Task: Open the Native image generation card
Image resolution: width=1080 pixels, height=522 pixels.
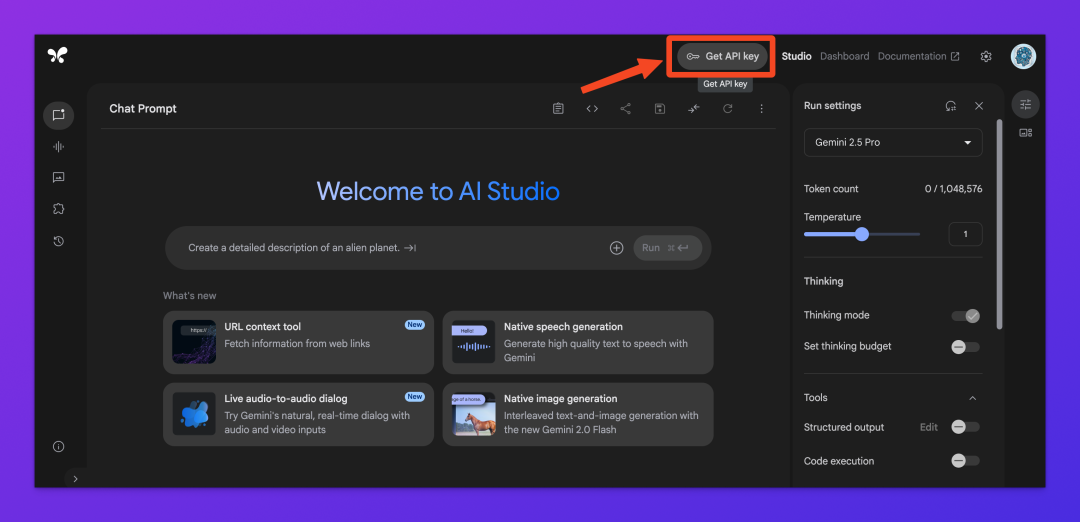Action: click(x=578, y=415)
